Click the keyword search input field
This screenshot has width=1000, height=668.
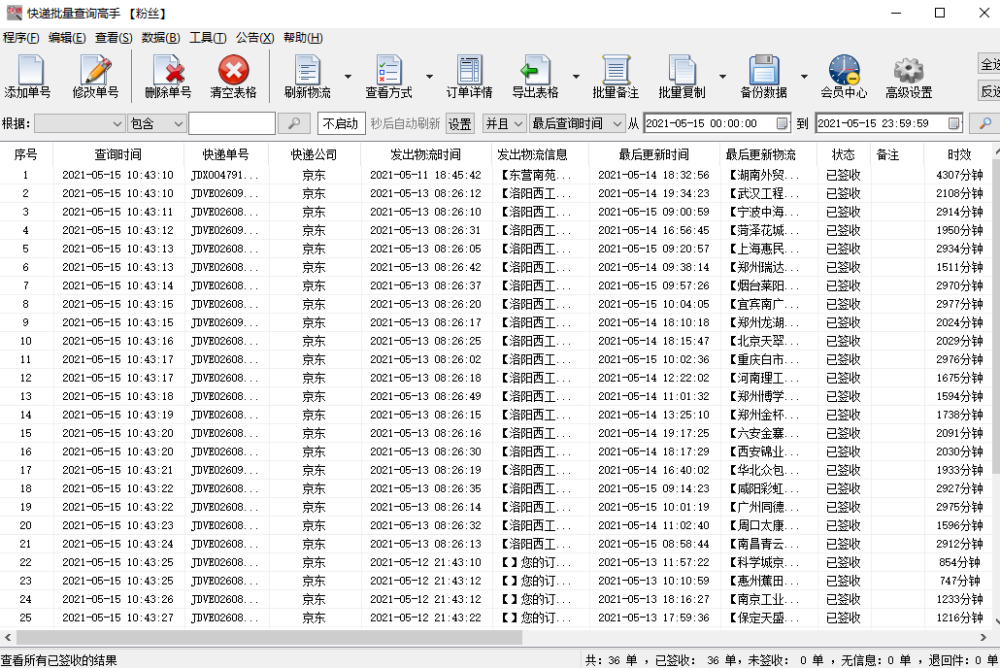point(232,123)
